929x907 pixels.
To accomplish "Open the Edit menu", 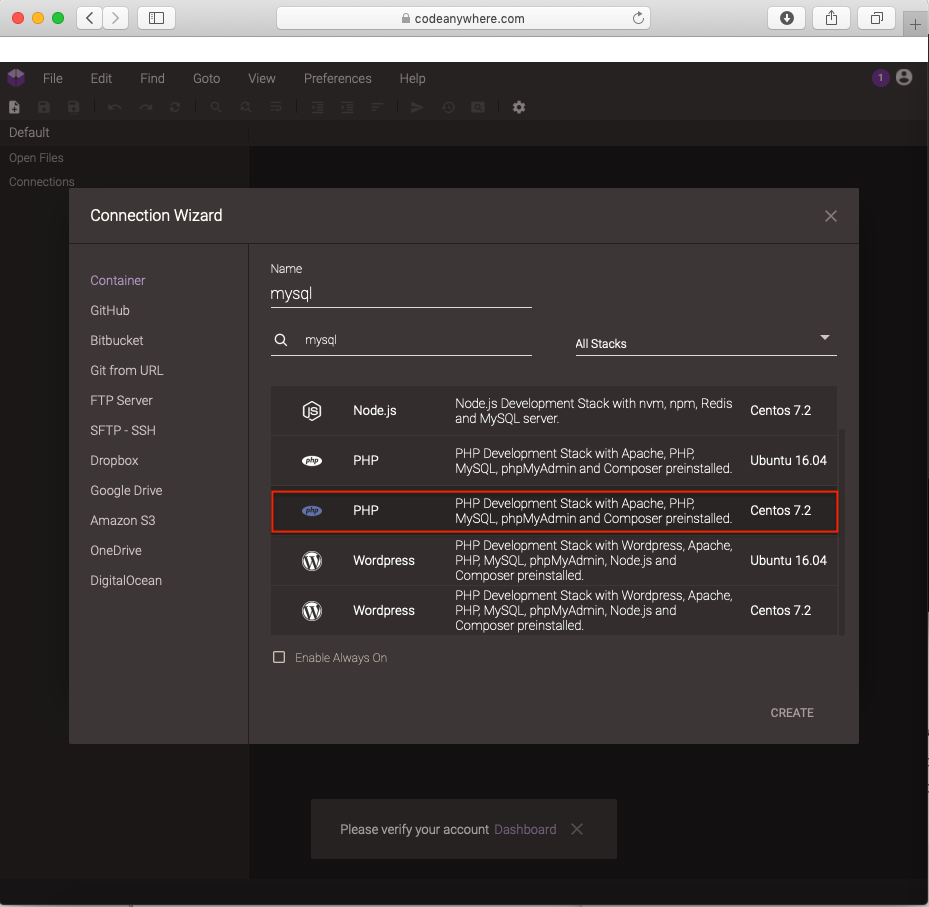I will pos(101,78).
